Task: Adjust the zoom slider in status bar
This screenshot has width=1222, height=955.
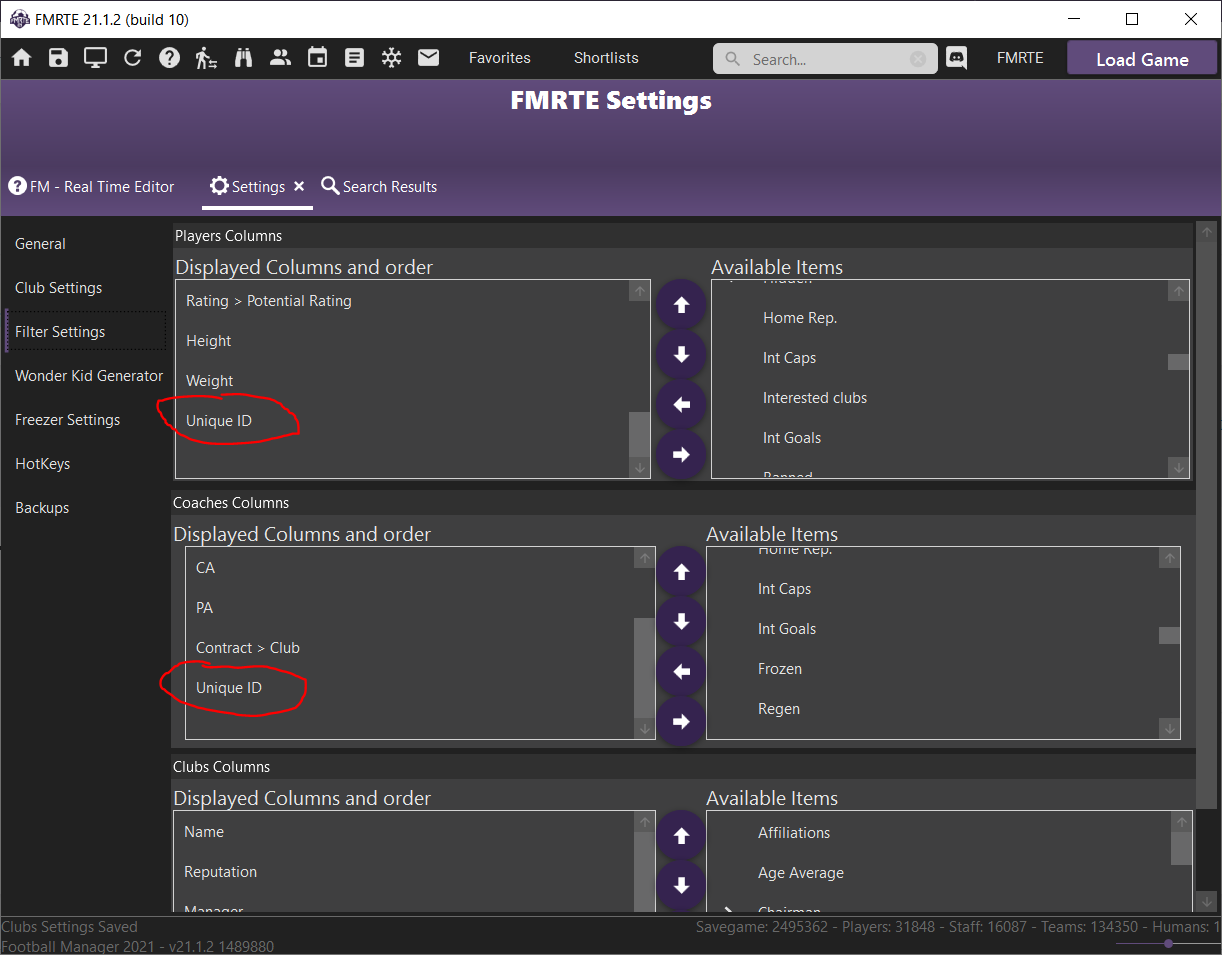Action: click(x=1168, y=944)
